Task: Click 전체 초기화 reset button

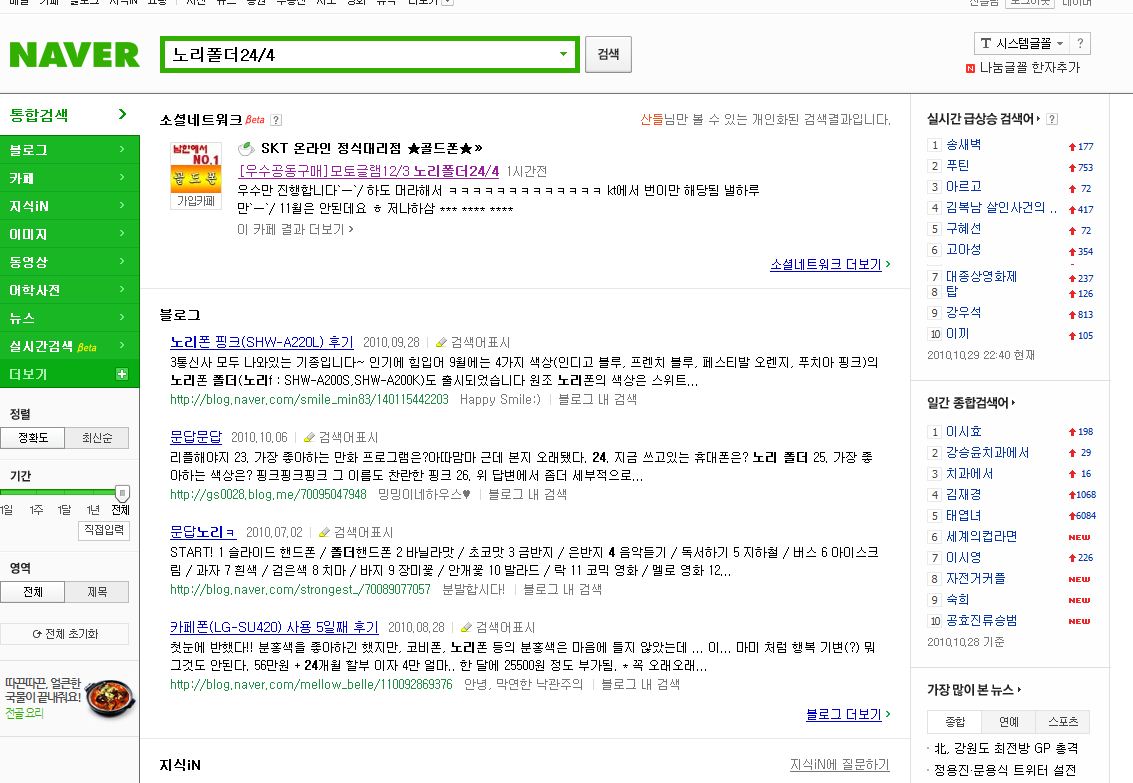Action: click(65, 633)
